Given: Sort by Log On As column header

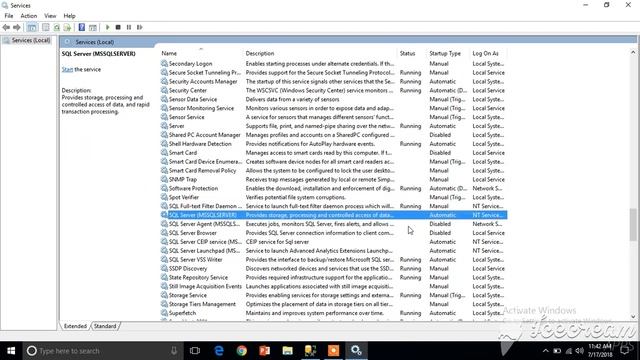Looking at the screenshot, I should coord(485,53).
